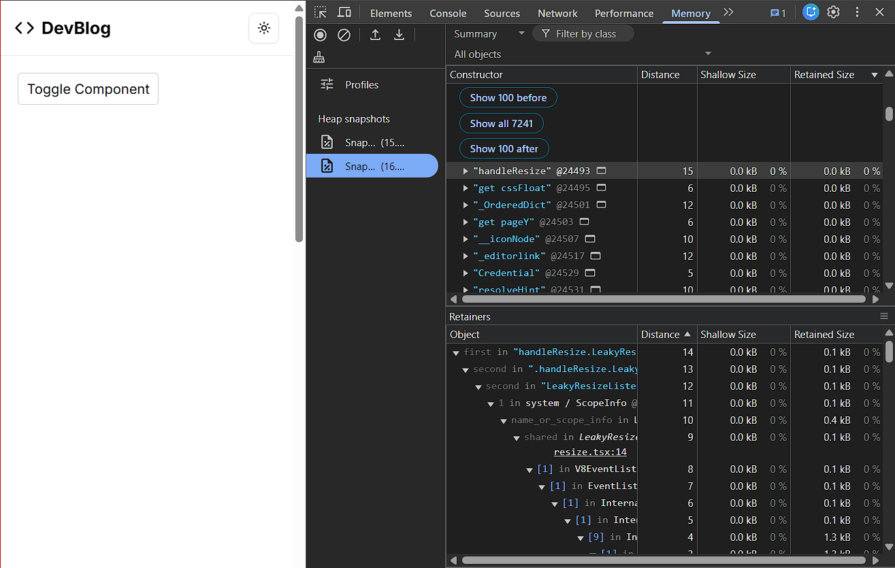Screen dimensions: 895x568
Task: Open the AI assistance icon in DevTools
Action: coord(811,13)
